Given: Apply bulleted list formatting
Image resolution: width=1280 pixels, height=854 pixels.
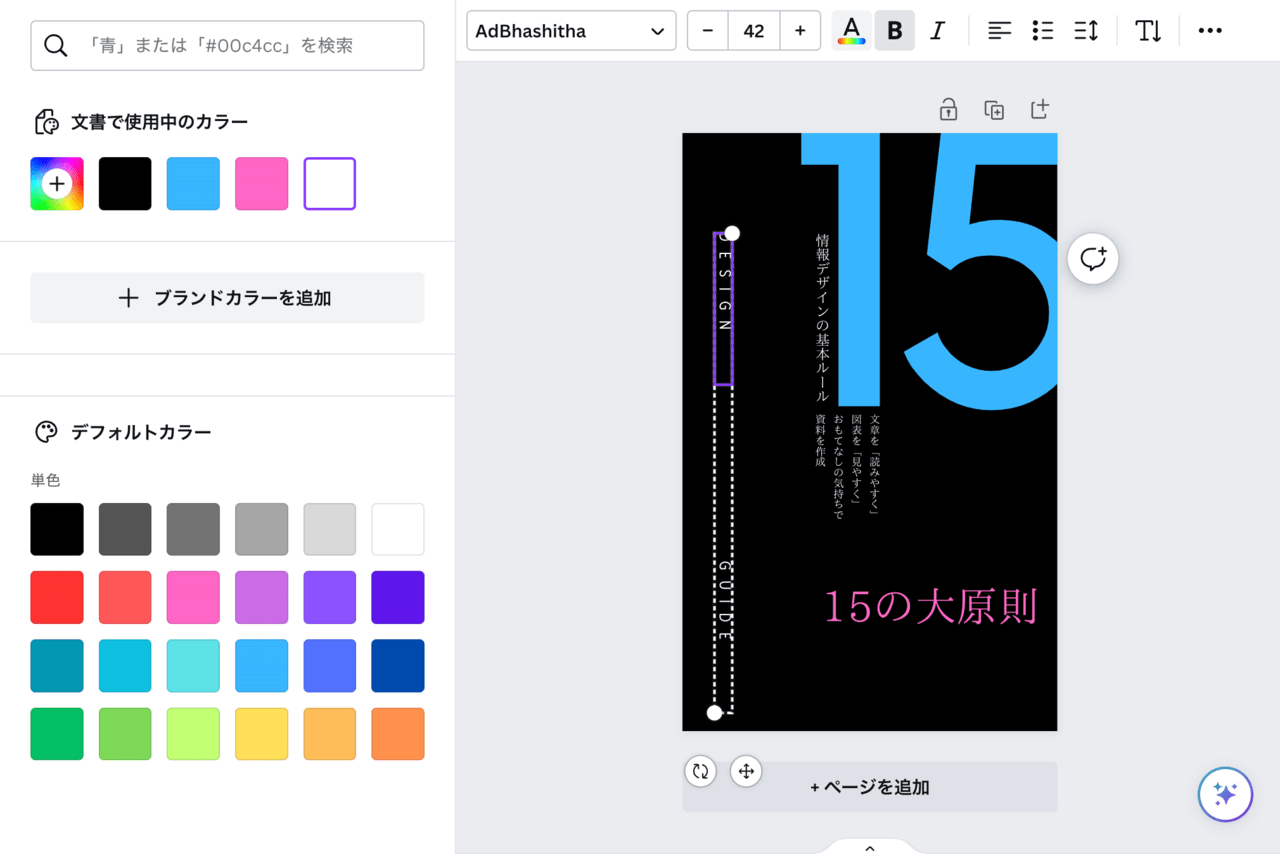Looking at the screenshot, I should click(x=1042, y=30).
